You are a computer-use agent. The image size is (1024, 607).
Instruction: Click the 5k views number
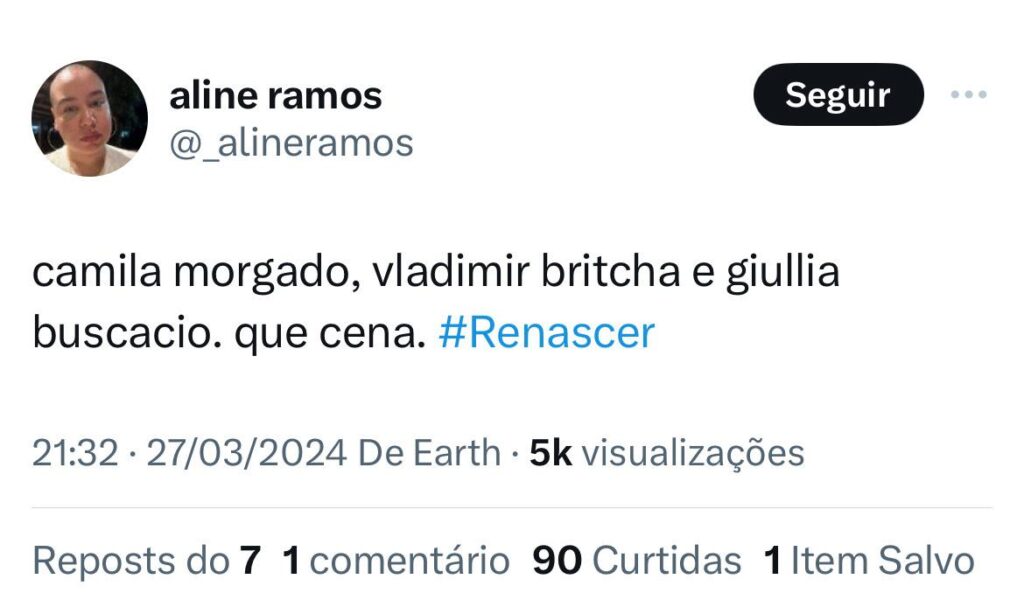pos(550,453)
